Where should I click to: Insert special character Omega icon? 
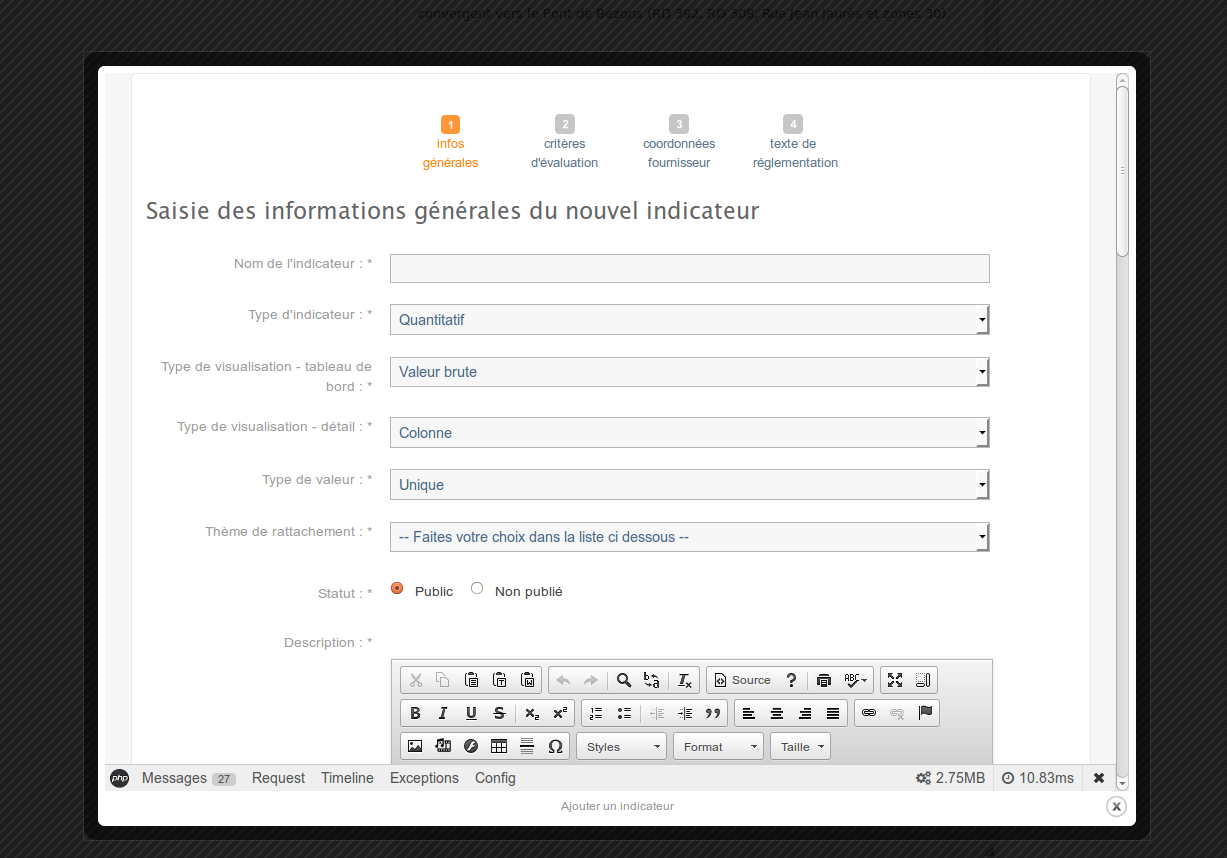click(556, 746)
